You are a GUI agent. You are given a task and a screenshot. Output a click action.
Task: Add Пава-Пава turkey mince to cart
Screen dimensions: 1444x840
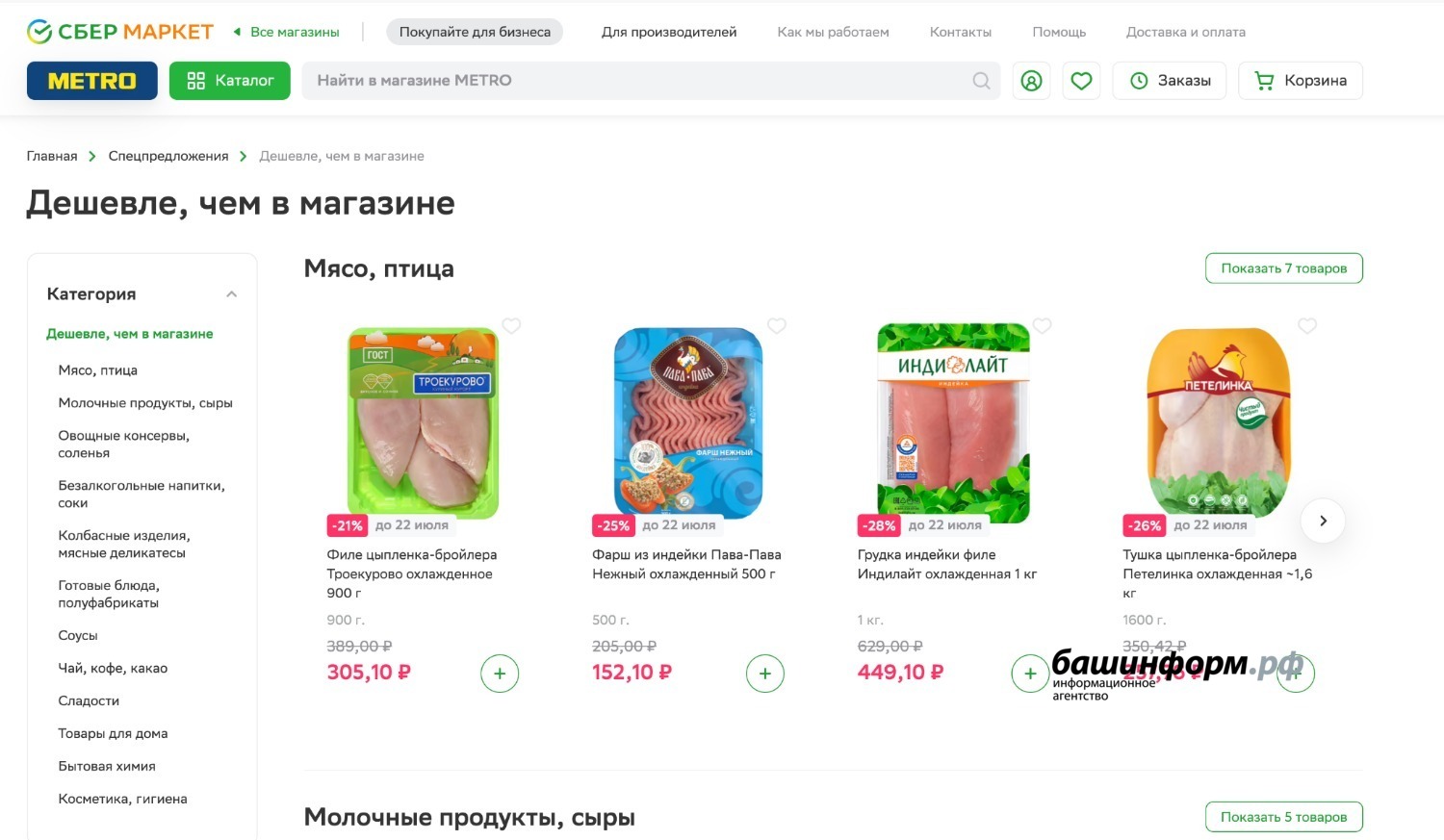[x=765, y=674]
